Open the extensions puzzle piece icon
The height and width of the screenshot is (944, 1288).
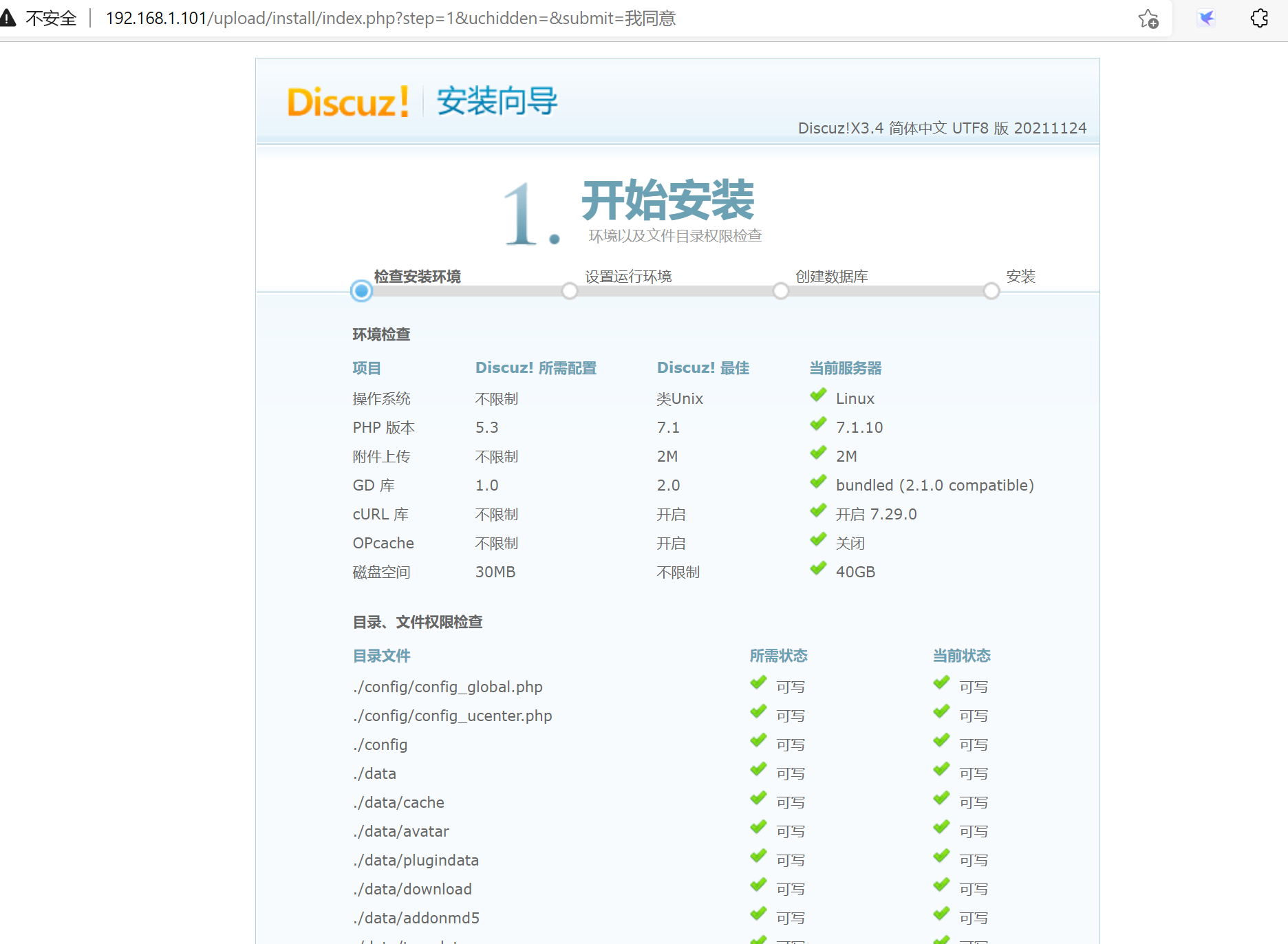click(x=1259, y=19)
